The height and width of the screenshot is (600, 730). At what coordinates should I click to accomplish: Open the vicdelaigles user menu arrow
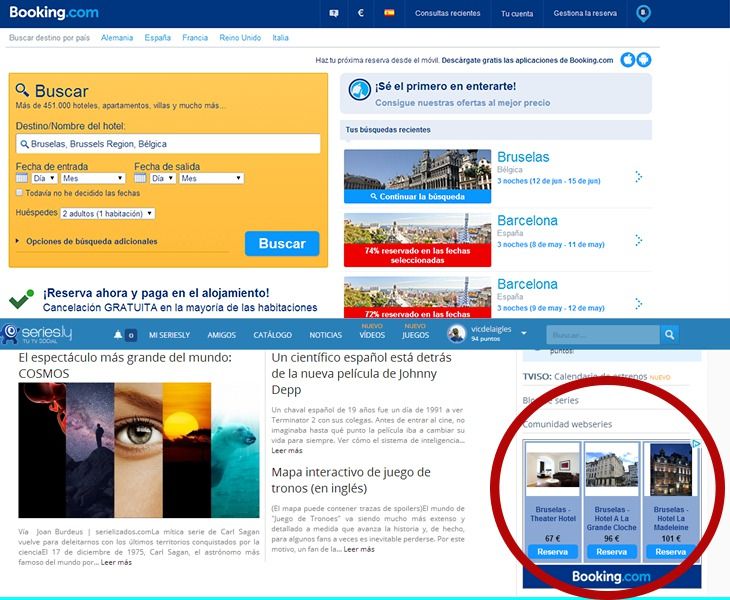coord(523,333)
